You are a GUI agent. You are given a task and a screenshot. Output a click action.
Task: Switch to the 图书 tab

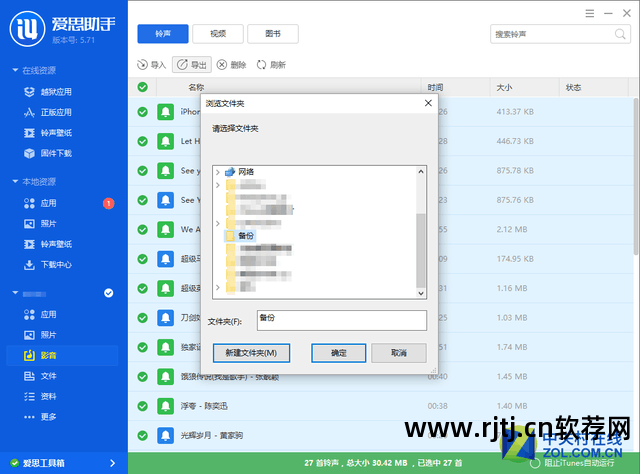(273, 33)
